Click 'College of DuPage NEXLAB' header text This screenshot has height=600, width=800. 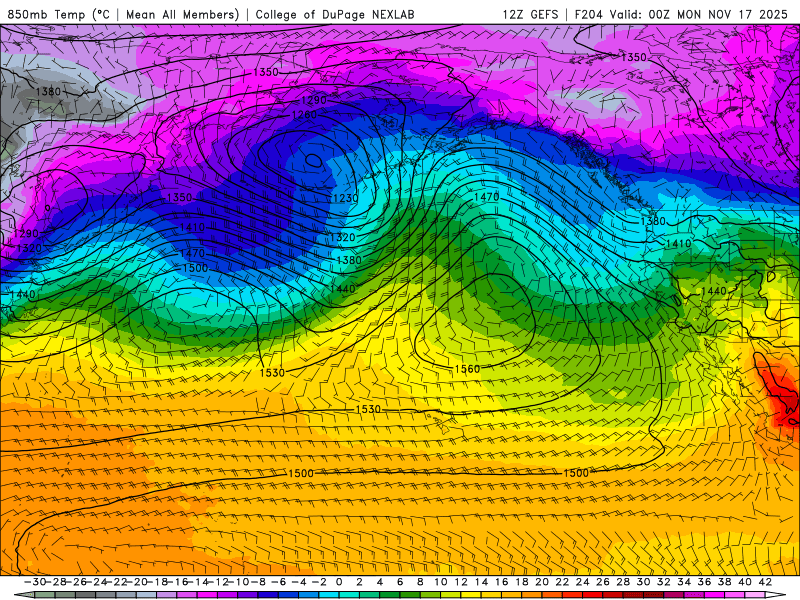(x=335, y=14)
